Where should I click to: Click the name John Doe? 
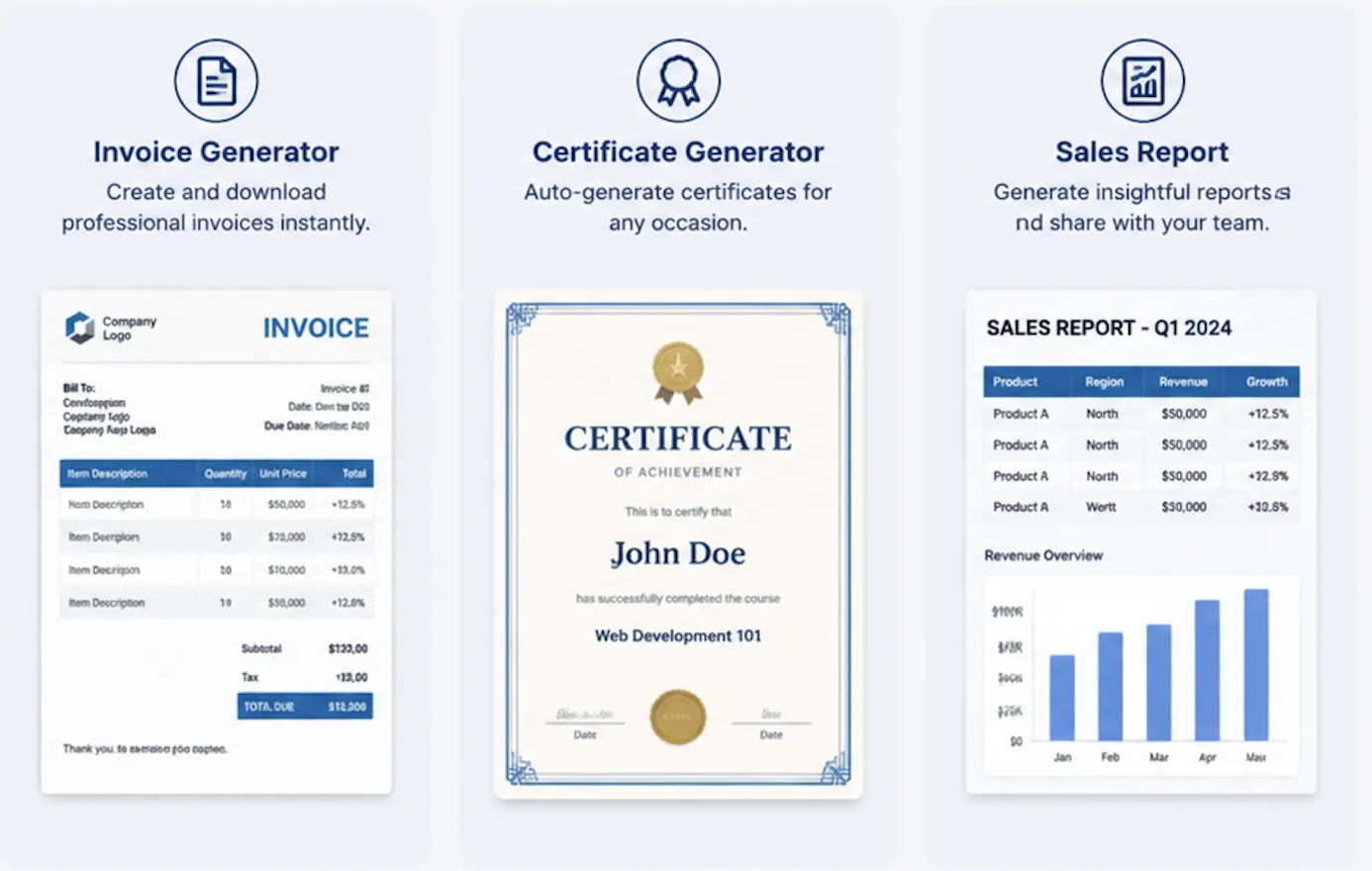click(678, 553)
